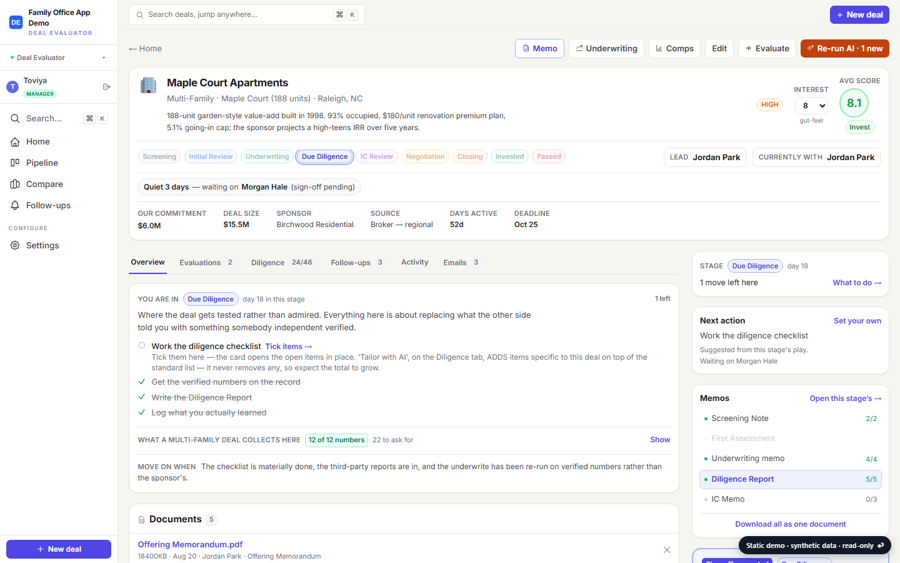Click the sparkle icon on Re-run AI
This screenshot has height=563, width=900.
click(810, 48)
